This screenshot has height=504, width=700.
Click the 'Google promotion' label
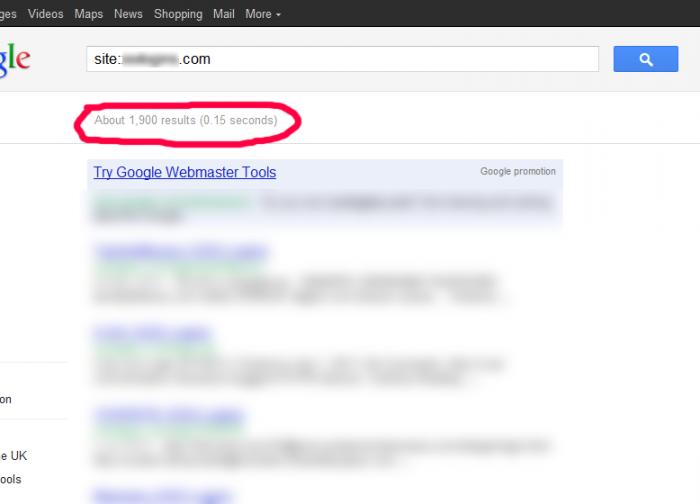point(518,171)
